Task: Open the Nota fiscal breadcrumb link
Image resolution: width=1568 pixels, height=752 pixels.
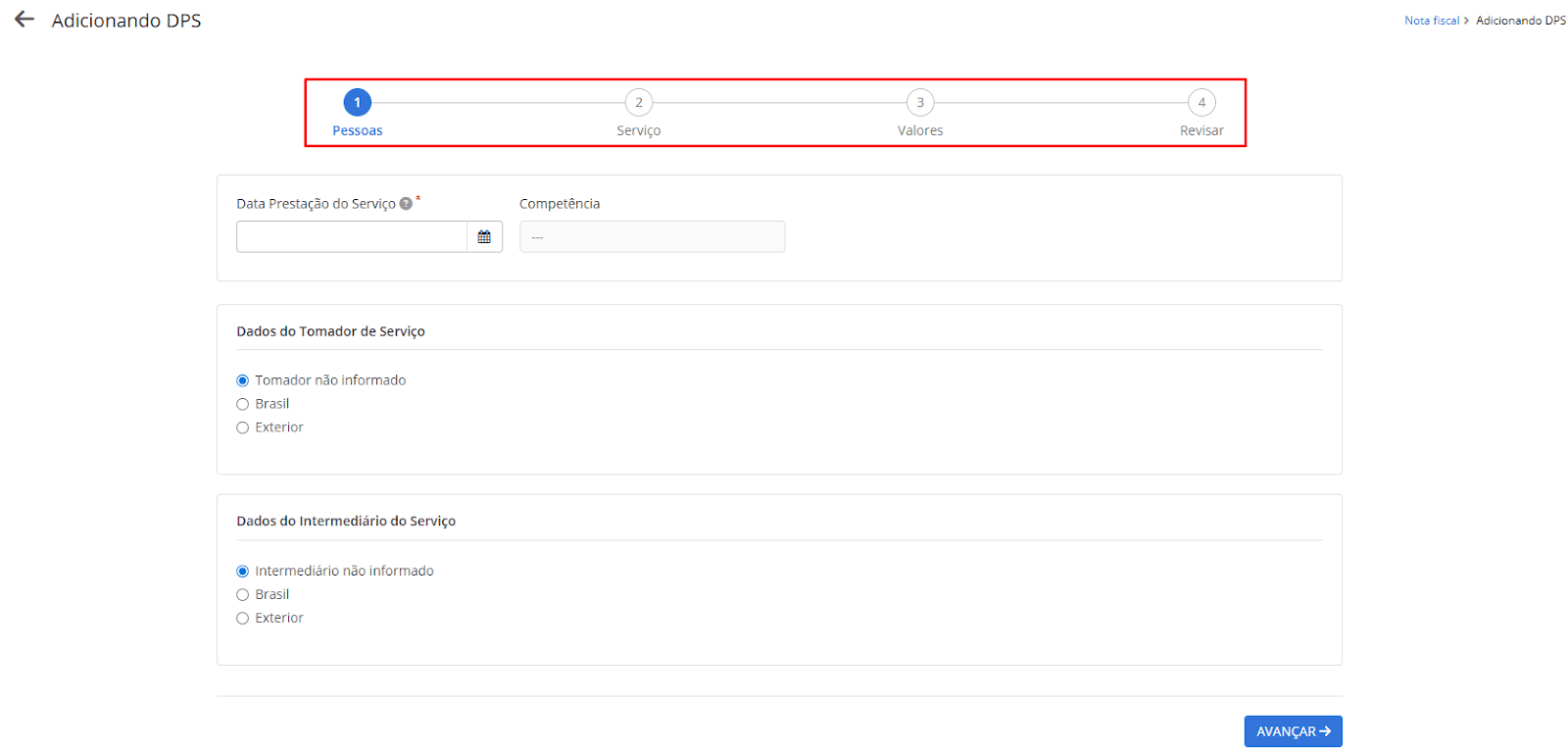Action: pos(1431,21)
